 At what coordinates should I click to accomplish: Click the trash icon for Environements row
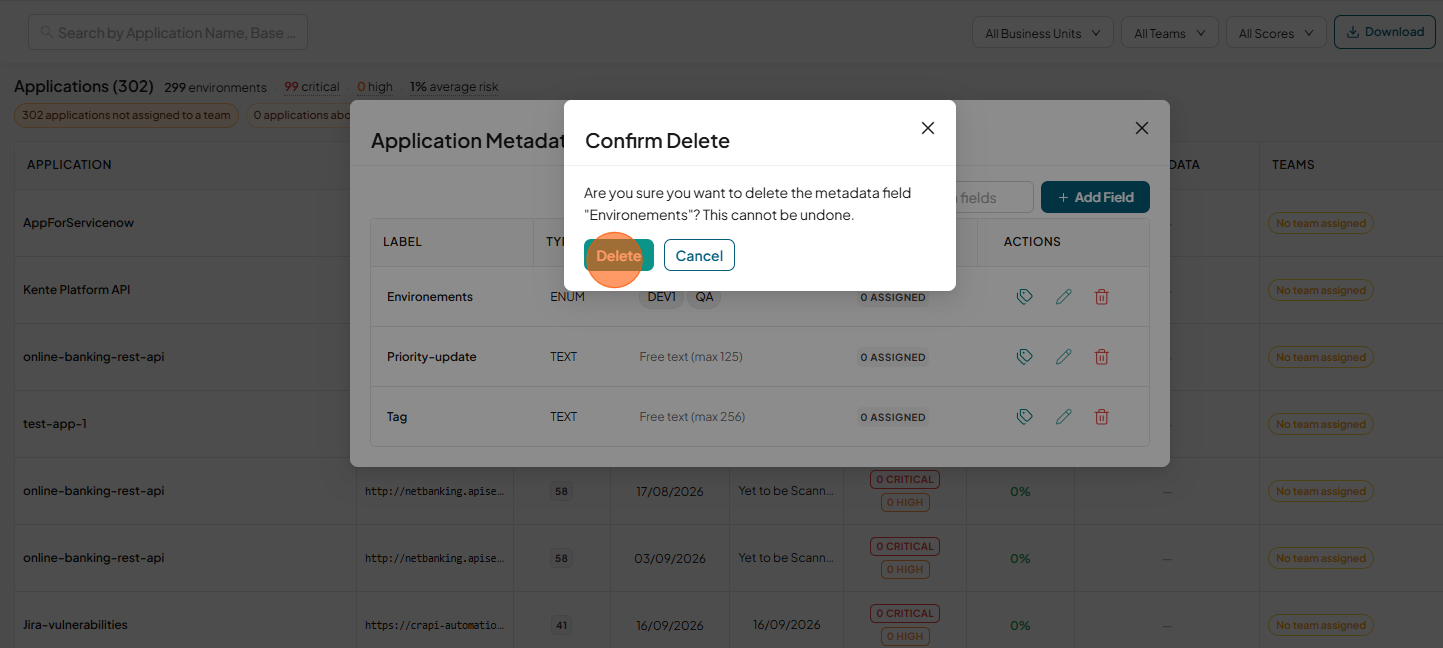1101,297
